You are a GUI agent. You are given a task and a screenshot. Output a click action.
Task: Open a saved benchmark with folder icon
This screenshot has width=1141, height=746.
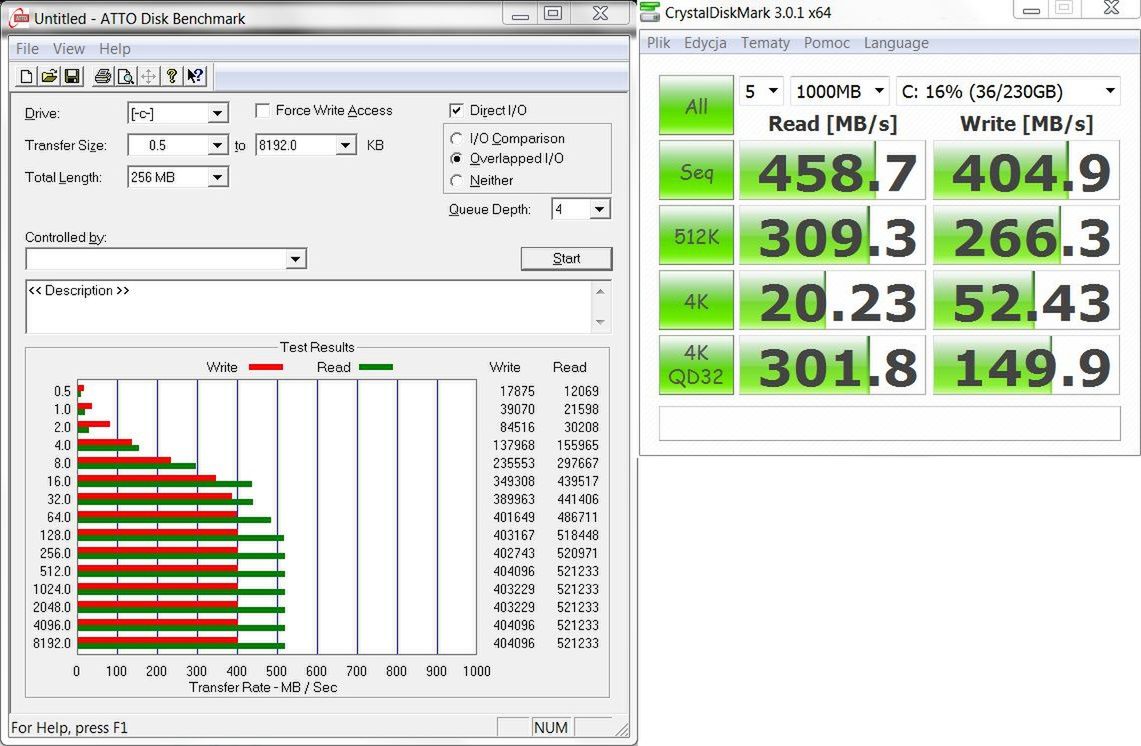[49, 76]
